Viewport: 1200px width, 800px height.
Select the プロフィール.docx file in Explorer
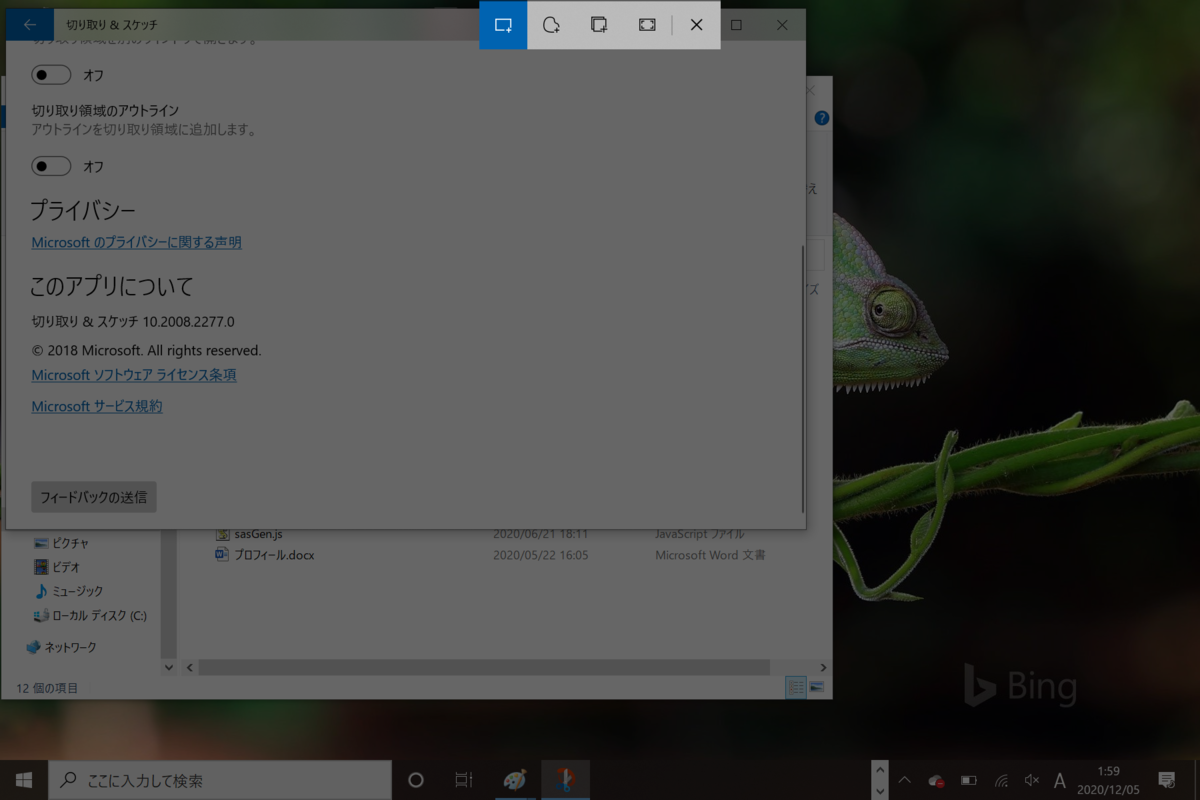[x=274, y=555]
